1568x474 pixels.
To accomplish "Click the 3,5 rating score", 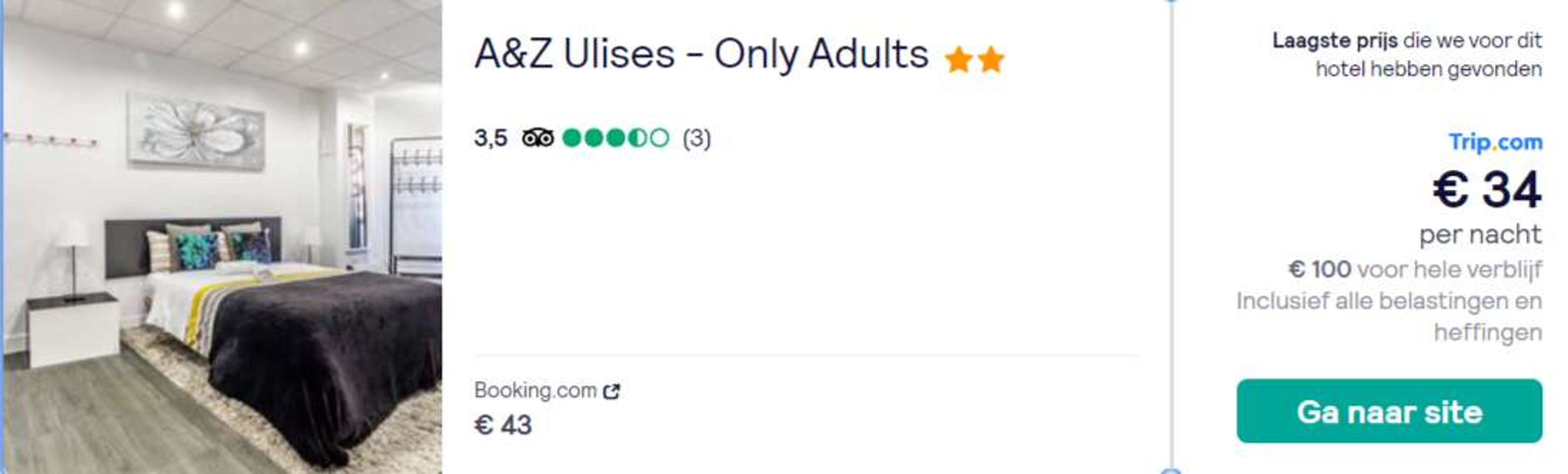I will pyautogui.click(x=490, y=138).
